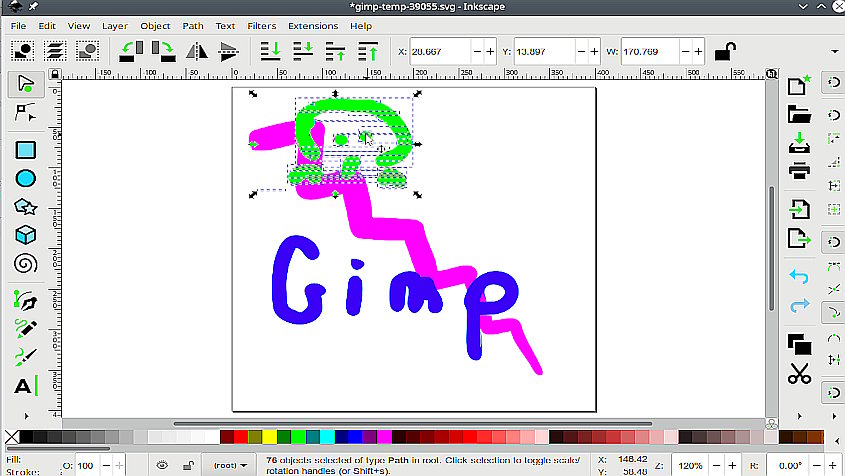Increase width W with plus
Screen dimensions: 845x476
click(x=698, y=52)
